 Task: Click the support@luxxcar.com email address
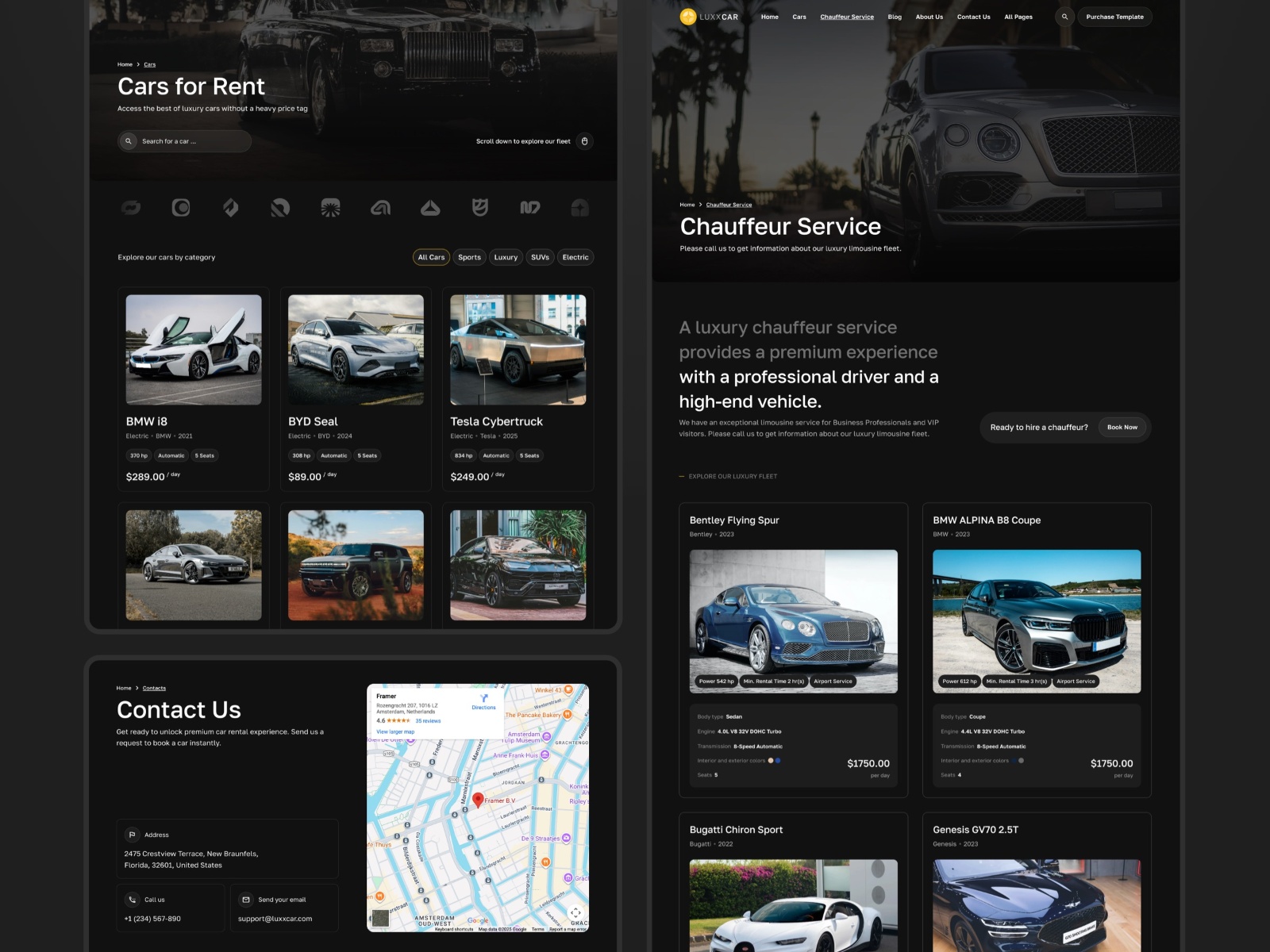(x=275, y=919)
